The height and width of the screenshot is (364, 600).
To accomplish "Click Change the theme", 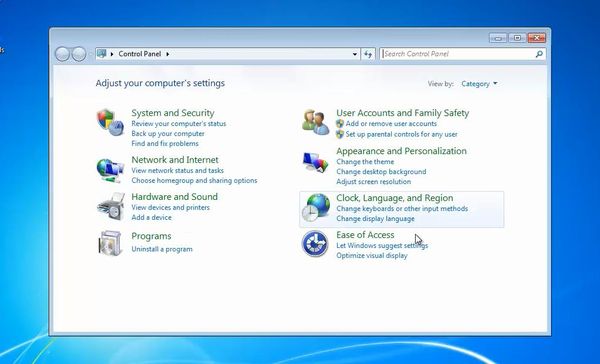I will [x=365, y=162].
